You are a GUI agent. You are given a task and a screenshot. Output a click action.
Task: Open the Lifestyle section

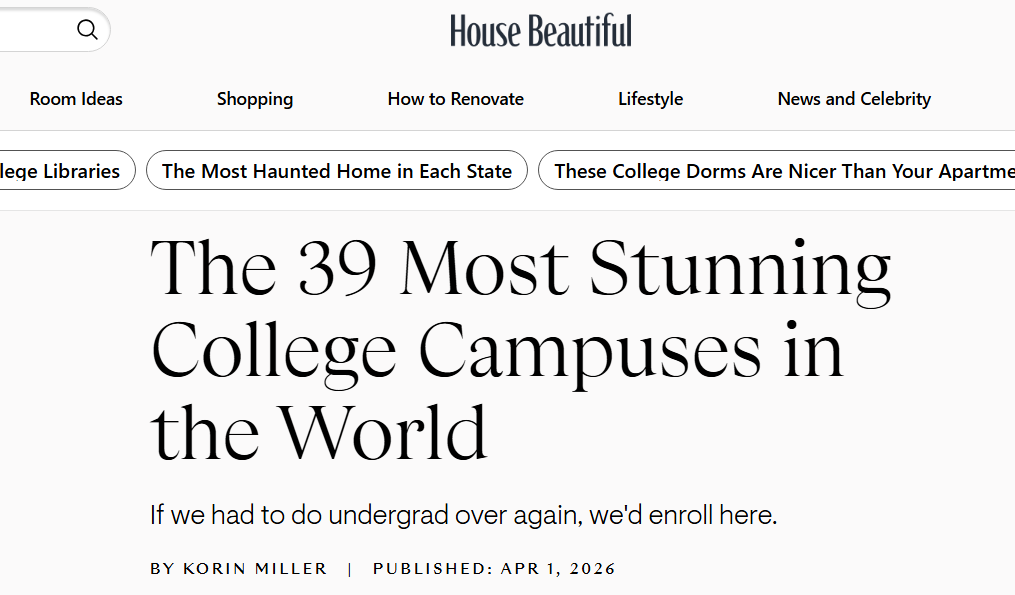651,99
